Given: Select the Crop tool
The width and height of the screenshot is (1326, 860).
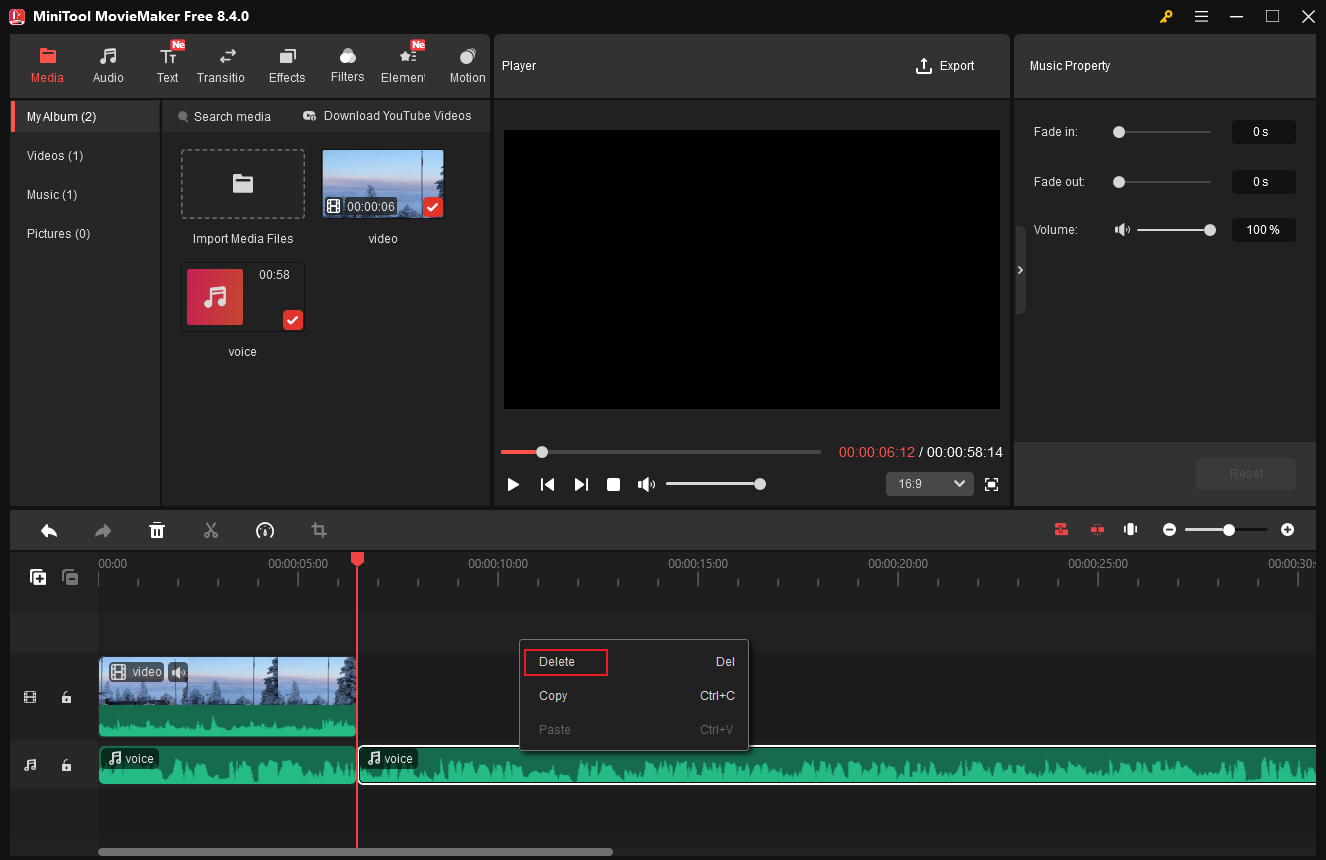Looking at the screenshot, I should pyautogui.click(x=318, y=530).
